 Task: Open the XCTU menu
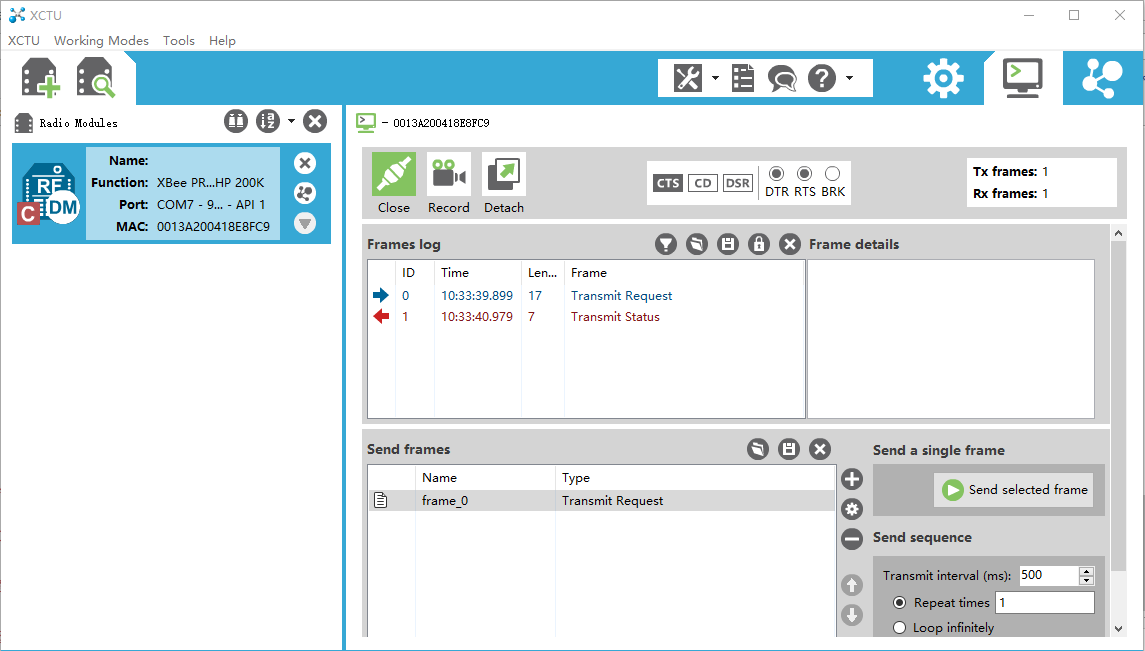pos(23,41)
